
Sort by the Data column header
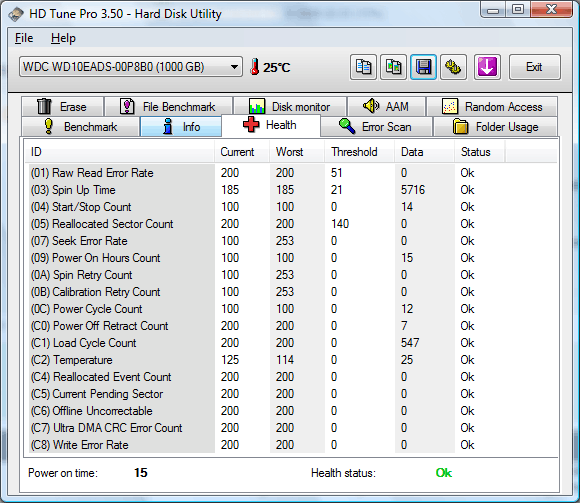pyautogui.click(x=424, y=152)
